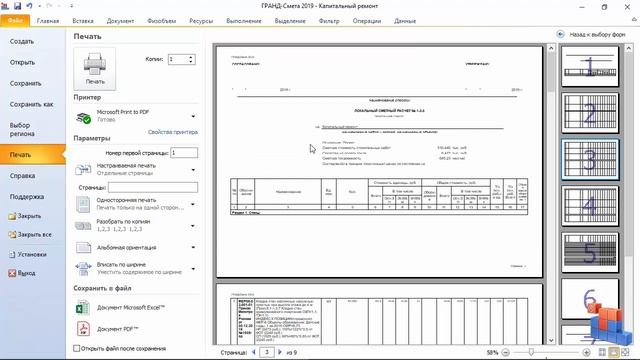Click the Разобрать по копиям collate icon
Viewport: 640px width, 360px height.
(x=83, y=226)
